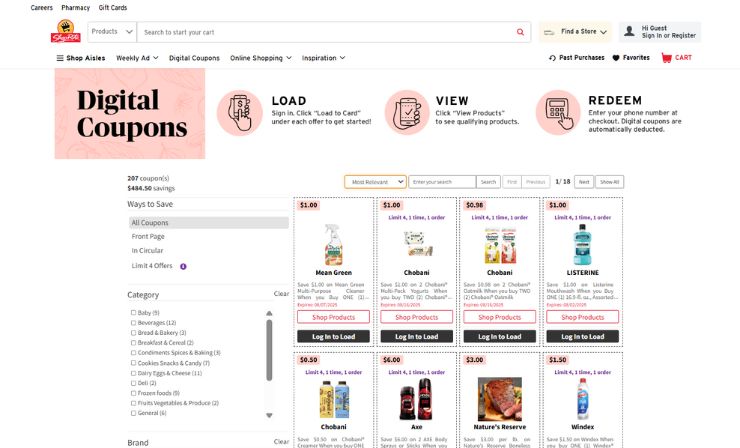
Task: Open the Mean Green cleaner product image
Action: 333,245
